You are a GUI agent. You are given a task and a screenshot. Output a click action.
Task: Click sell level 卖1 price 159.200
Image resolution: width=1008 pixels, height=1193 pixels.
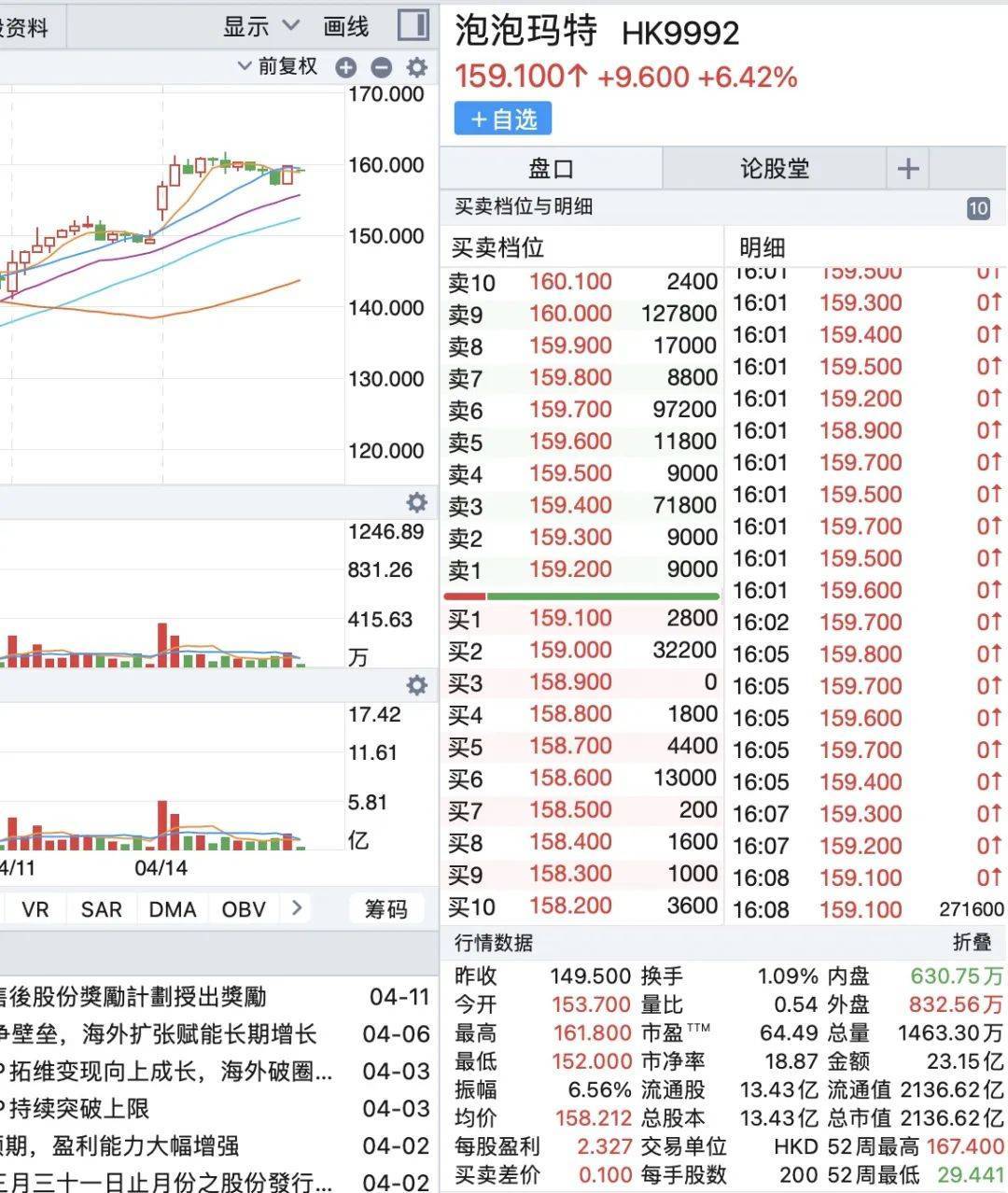point(570,568)
